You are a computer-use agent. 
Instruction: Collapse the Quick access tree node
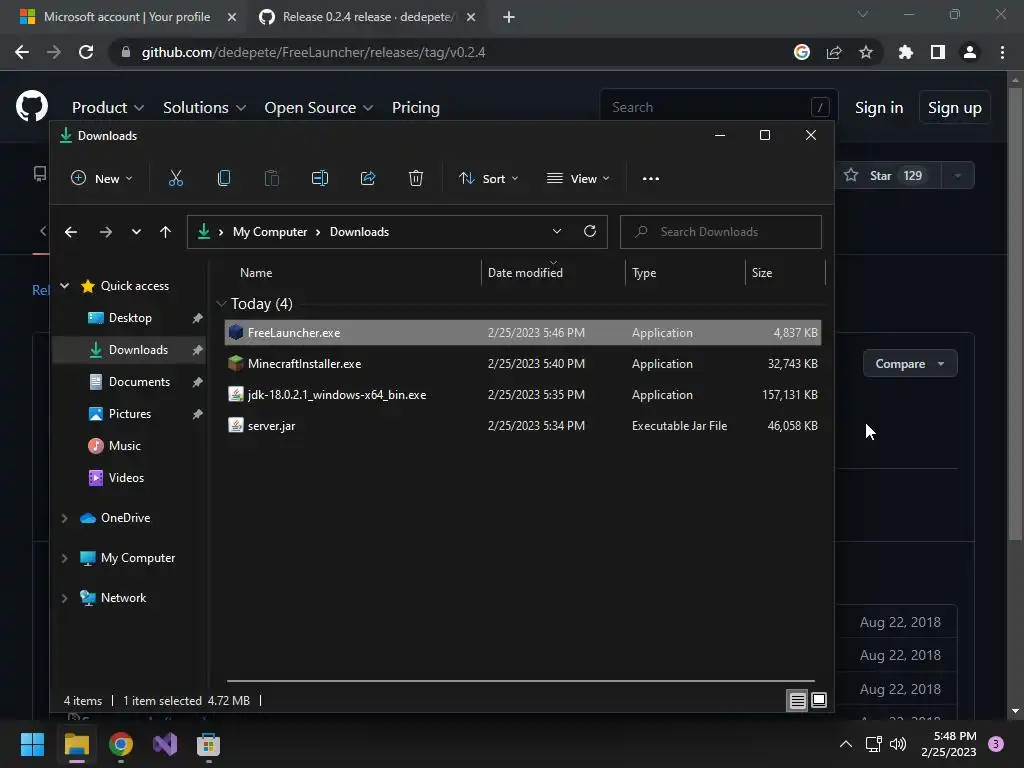(x=65, y=285)
